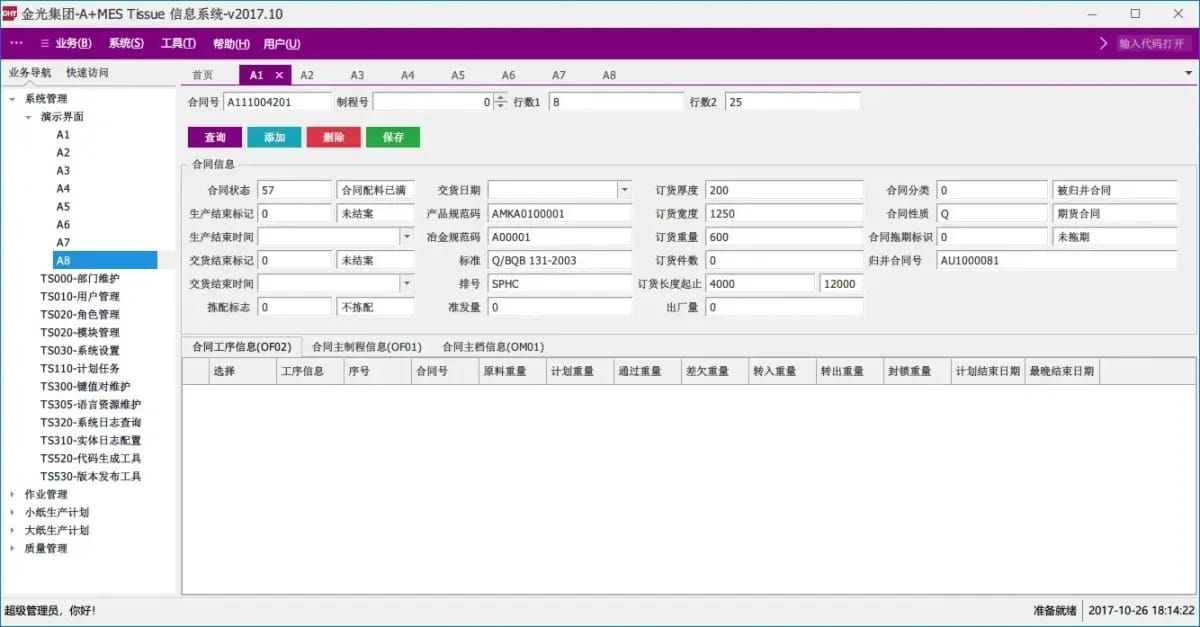
Task: Open the hamburger menu icon beside 业务(B)
Action: pos(45,43)
